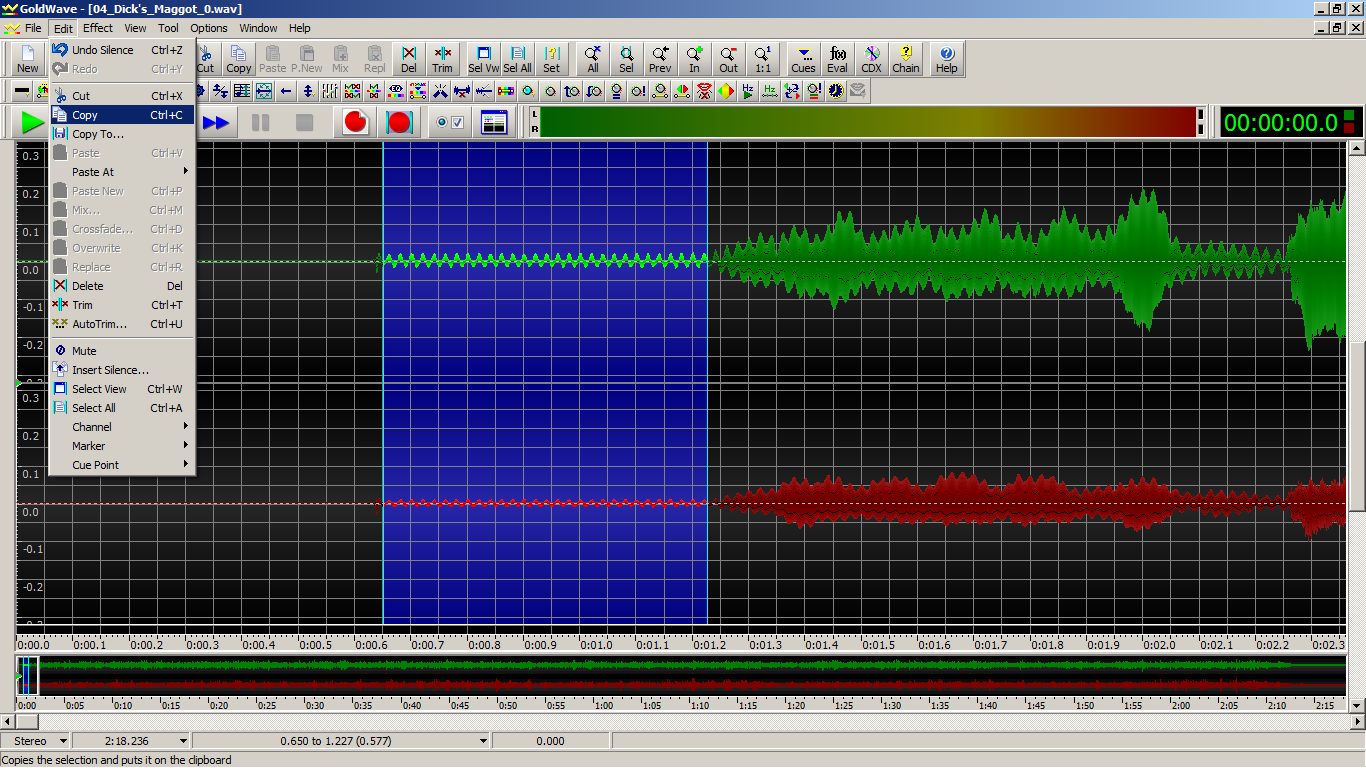Open the Stereo channel dropdown
The height and width of the screenshot is (768, 1366).
[64, 741]
